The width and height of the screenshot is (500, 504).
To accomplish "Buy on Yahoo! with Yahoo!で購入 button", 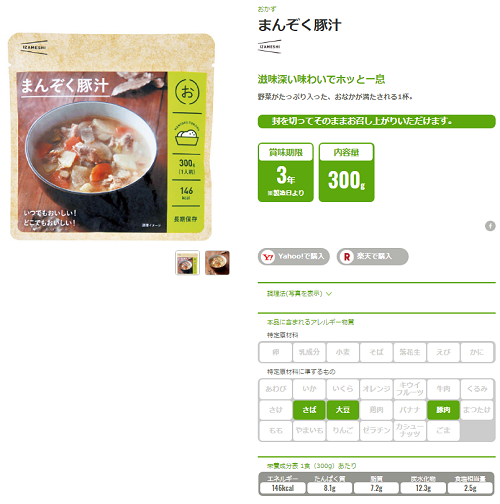I will [294, 257].
